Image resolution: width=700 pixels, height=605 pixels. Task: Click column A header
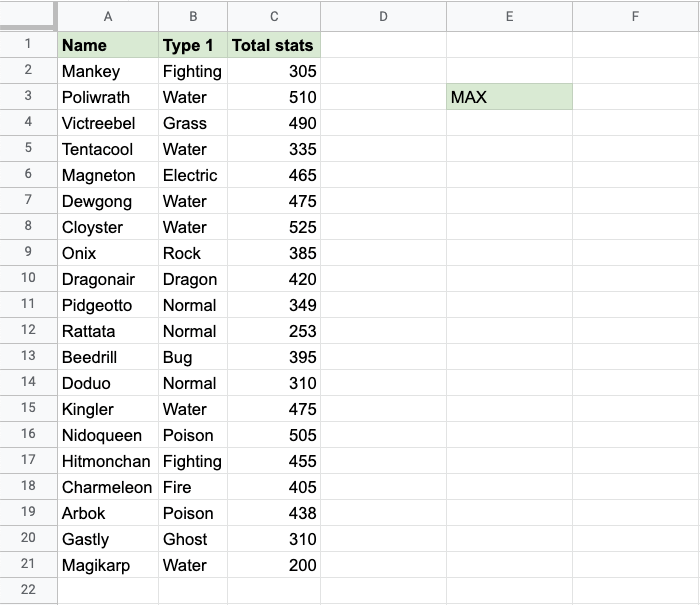pos(108,17)
